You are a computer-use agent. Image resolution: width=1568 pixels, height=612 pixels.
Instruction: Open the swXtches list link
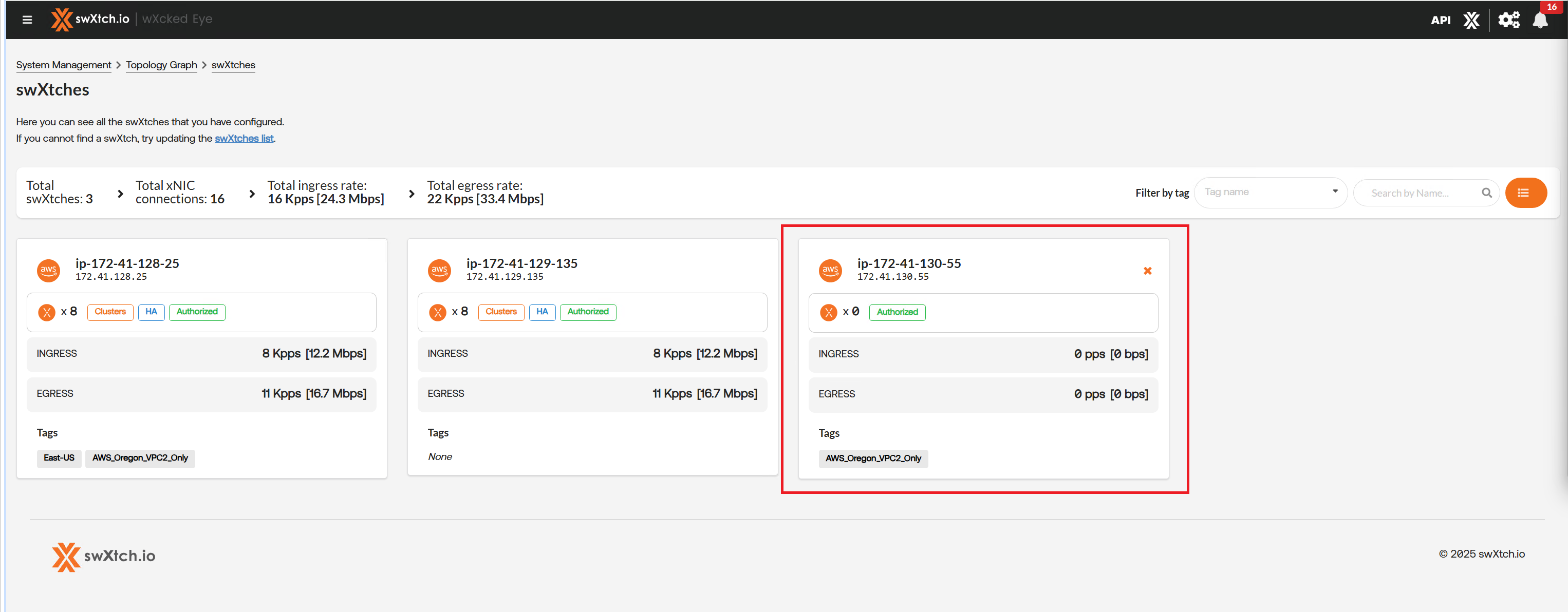pyautogui.click(x=244, y=139)
